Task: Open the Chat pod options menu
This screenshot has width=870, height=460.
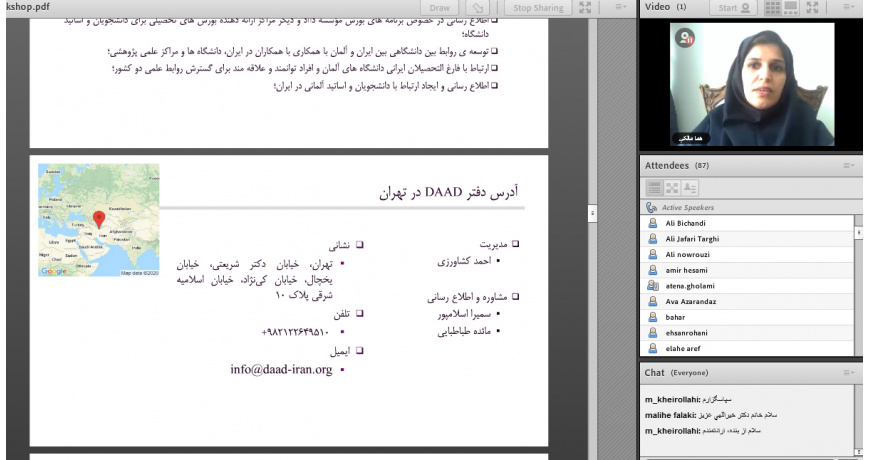Action: coord(849,373)
